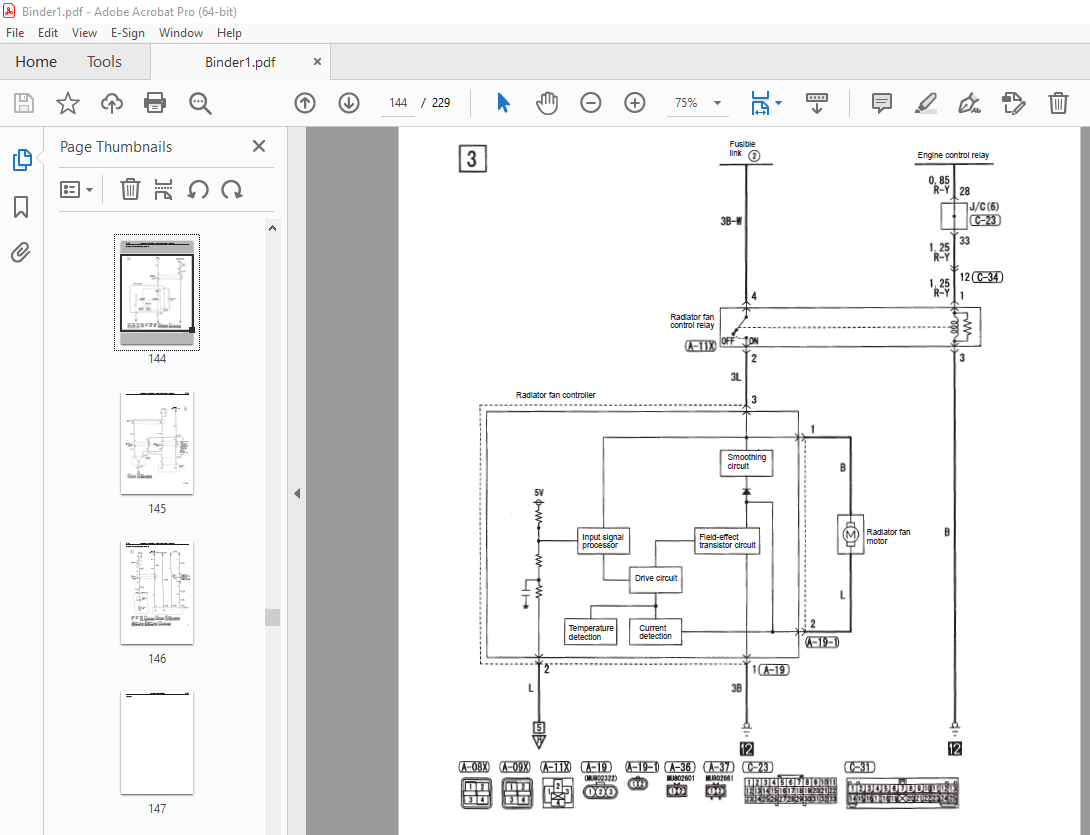
Task: Click the scrolling mode toolbar icon
Action: (x=816, y=103)
